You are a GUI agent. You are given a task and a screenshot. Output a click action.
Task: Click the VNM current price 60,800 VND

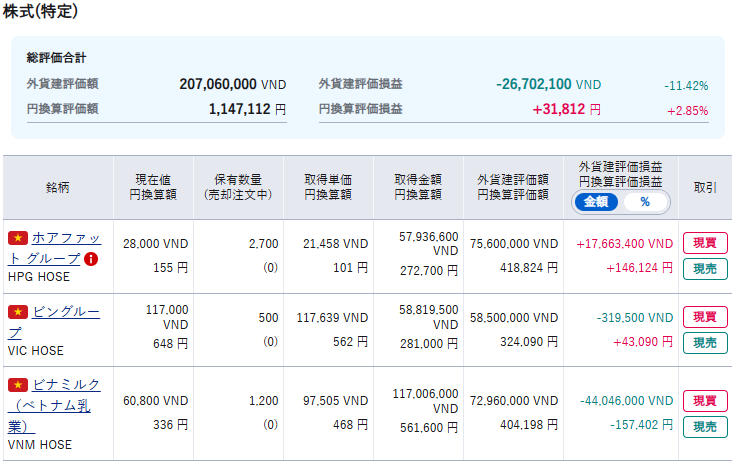[x=155, y=401]
